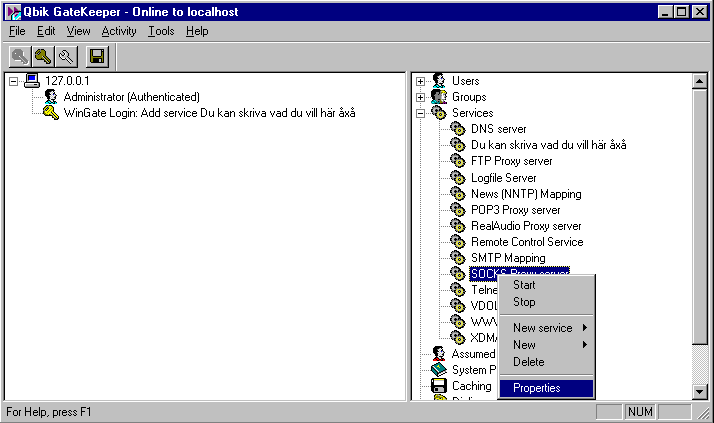Click the Groups tree icon

(x=439, y=97)
